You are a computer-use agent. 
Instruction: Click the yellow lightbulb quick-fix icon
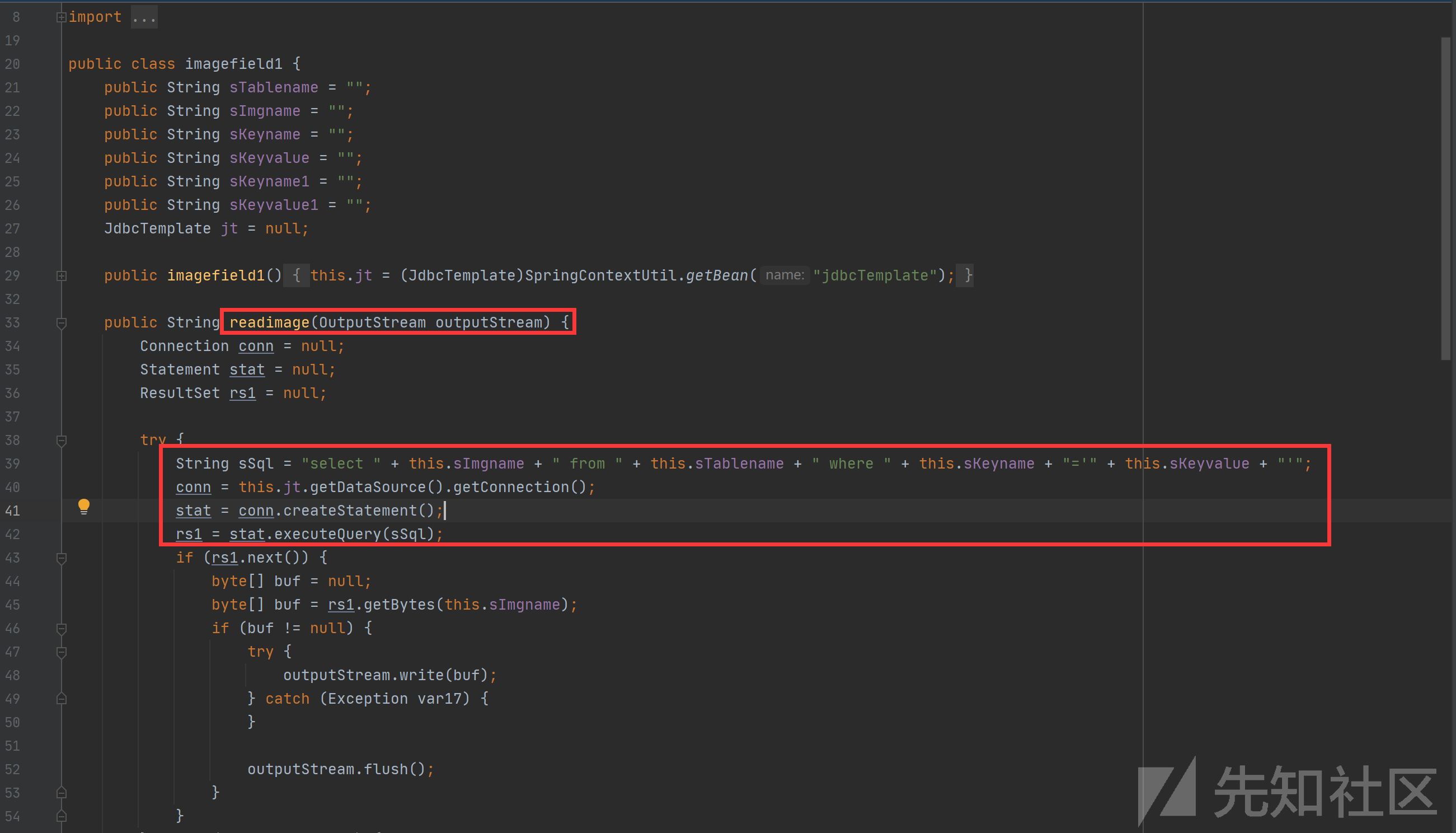coord(83,507)
